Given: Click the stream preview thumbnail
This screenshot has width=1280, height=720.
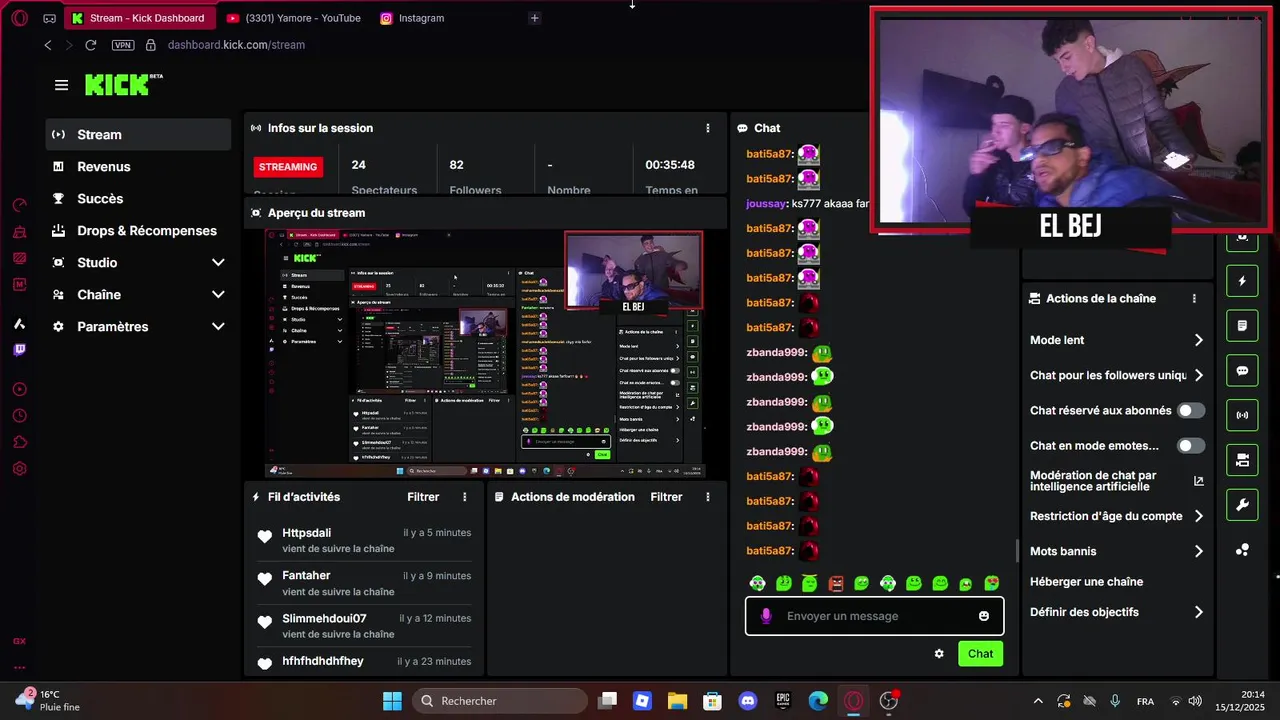Looking at the screenshot, I should coord(485,354).
